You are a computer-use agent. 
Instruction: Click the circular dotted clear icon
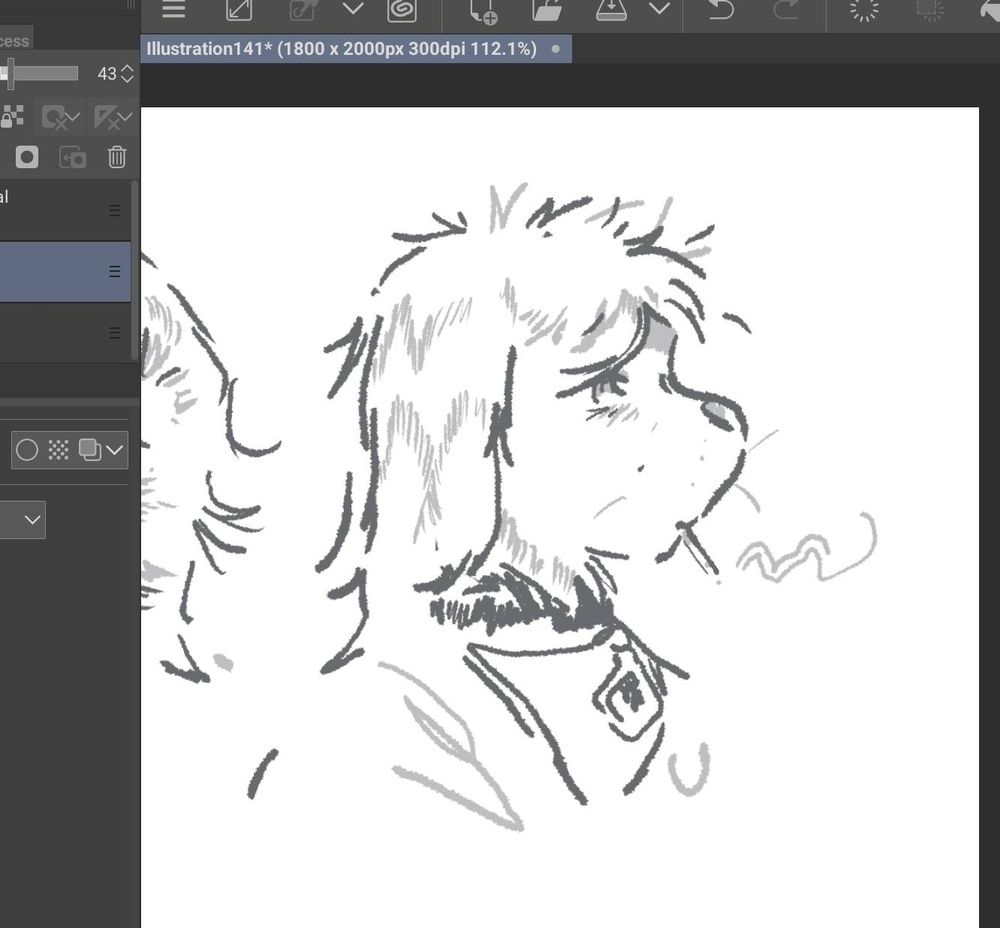click(864, 9)
